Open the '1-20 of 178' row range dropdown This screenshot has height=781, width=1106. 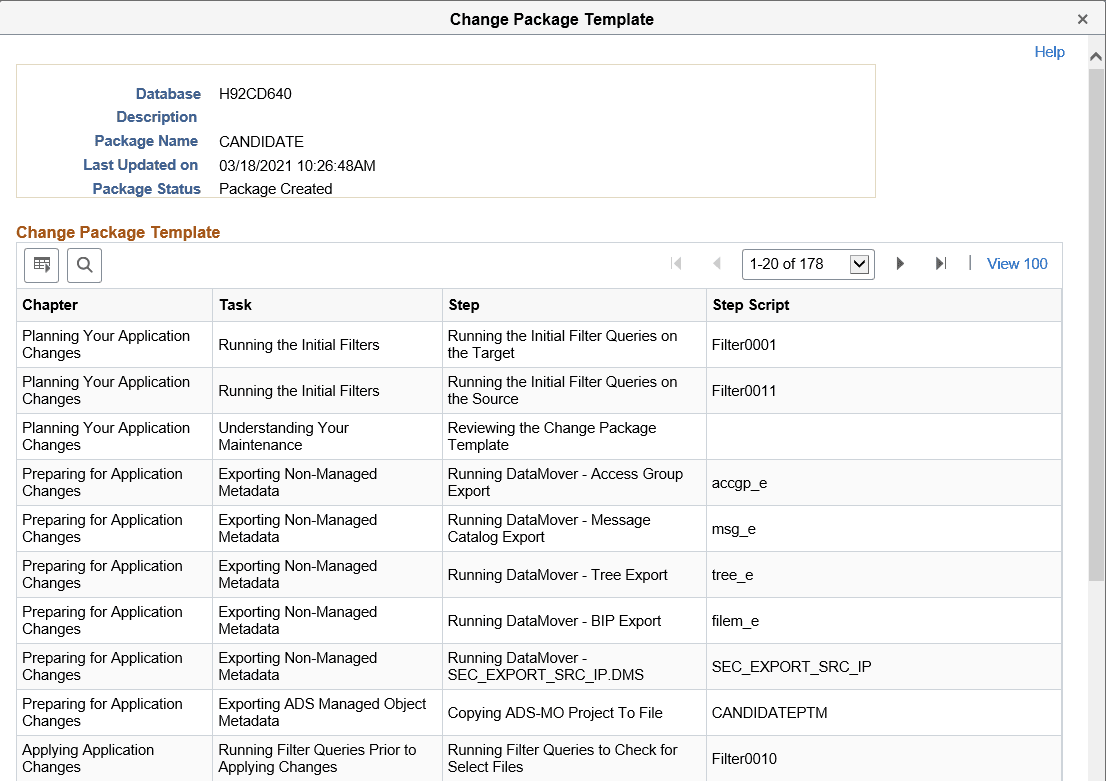click(808, 264)
